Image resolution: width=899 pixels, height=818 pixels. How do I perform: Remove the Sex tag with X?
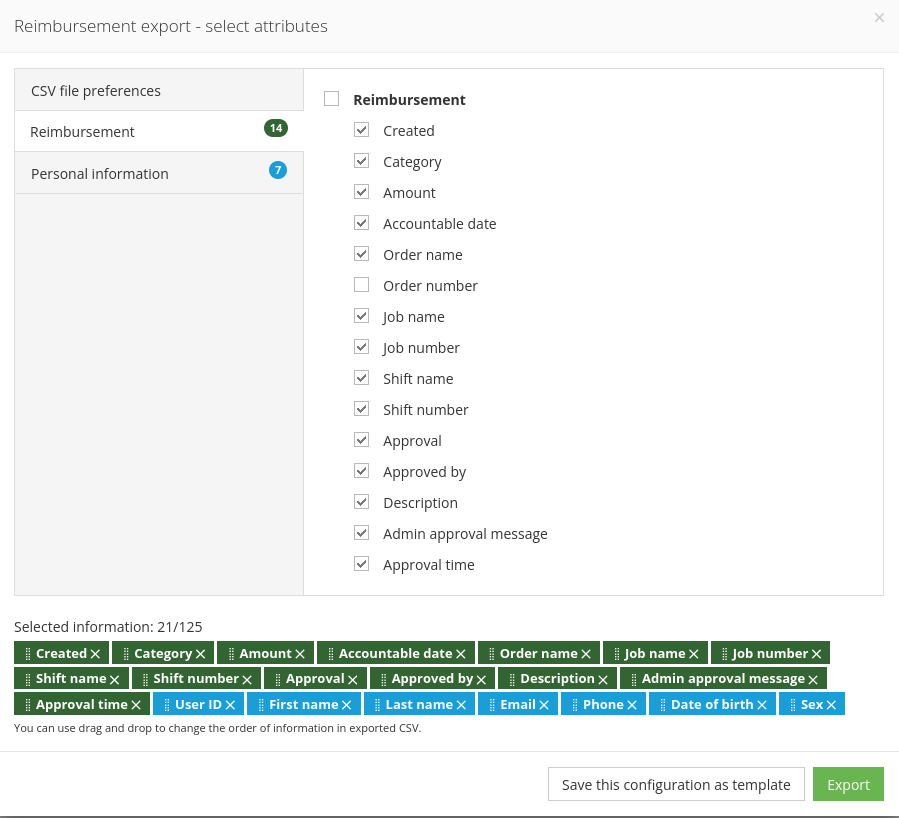831,705
